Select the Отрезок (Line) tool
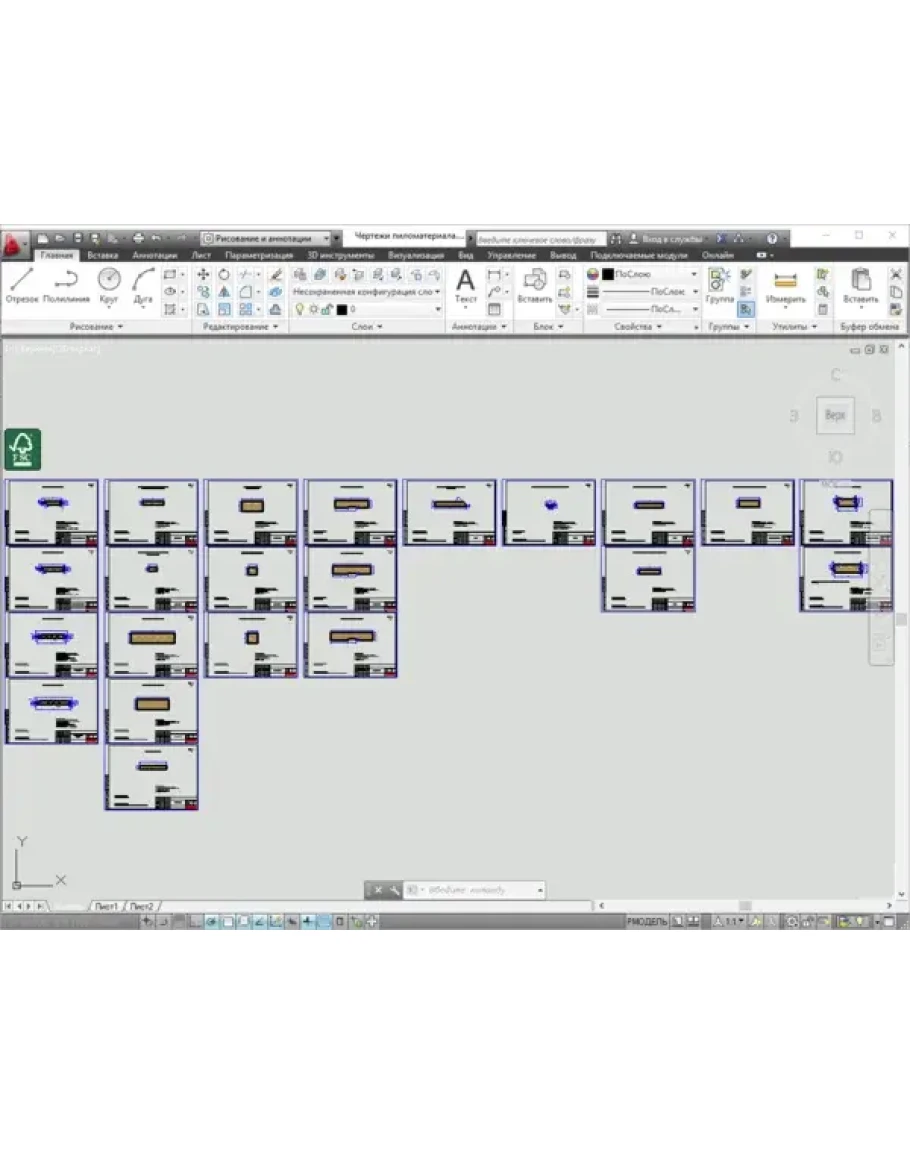Viewport: 910px width, 1155px height. tap(21, 284)
